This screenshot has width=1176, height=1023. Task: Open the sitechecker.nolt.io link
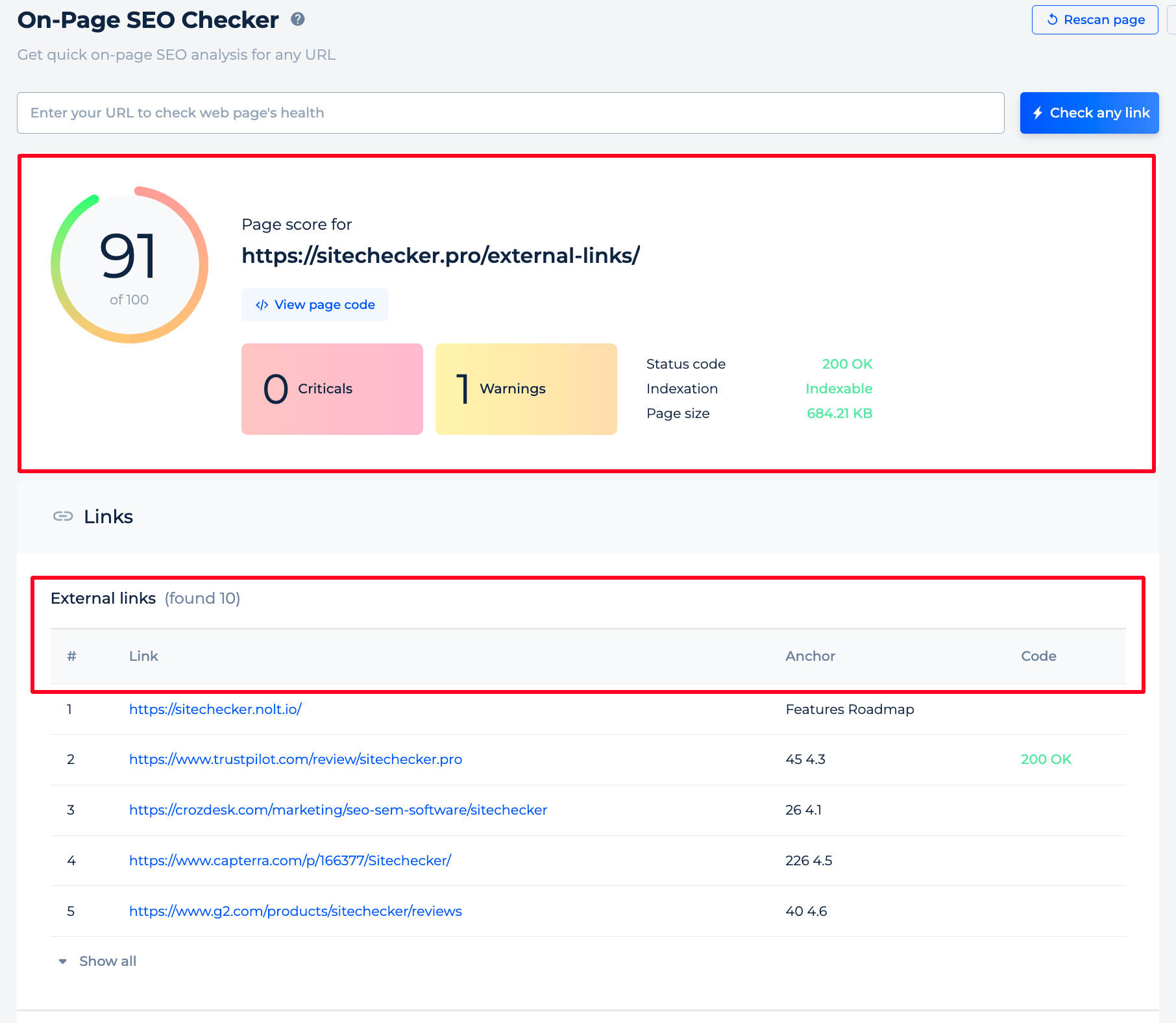215,709
